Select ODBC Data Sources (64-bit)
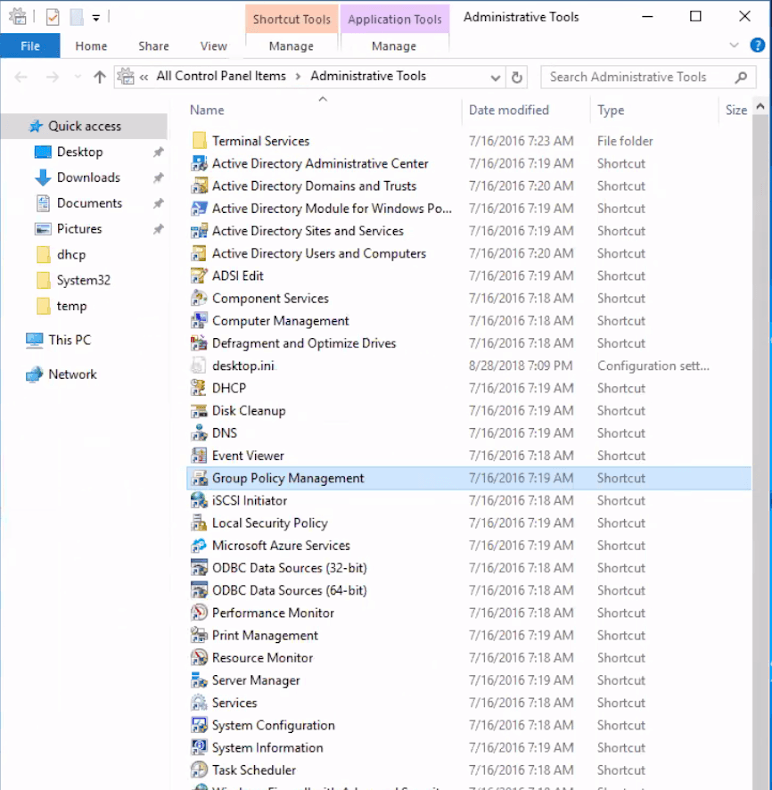The height and width of the screenshot is (790, 772). point(289,590)
